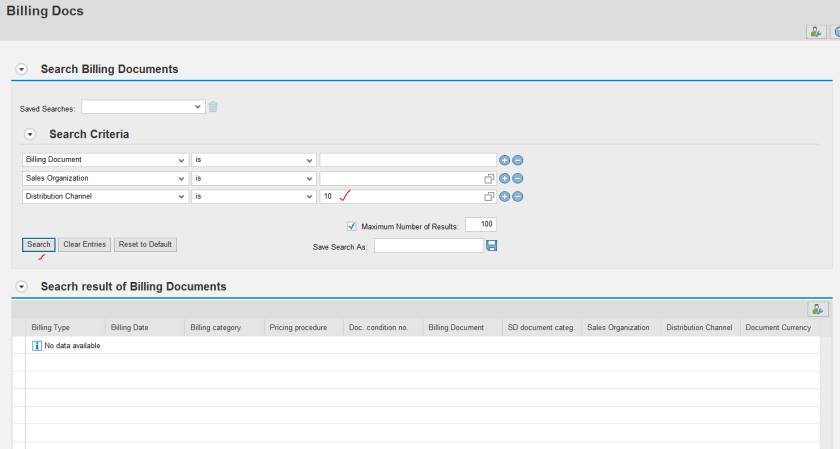Collapse the Search Criteria section
Image resolution: width=840 pixels, height=449 pixels.
[30, 134]
